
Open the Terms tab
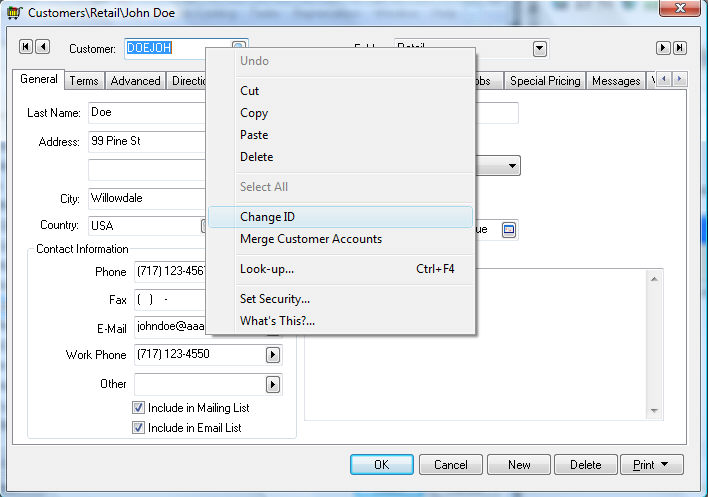click(84, 81)
